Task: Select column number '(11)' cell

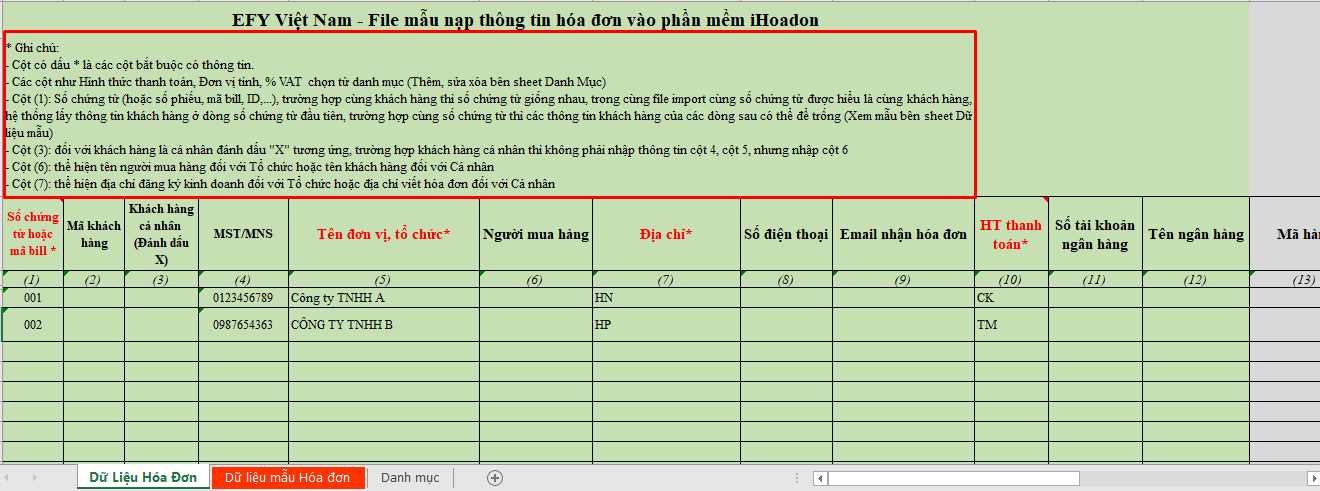Action: (x=1095, y=279)
